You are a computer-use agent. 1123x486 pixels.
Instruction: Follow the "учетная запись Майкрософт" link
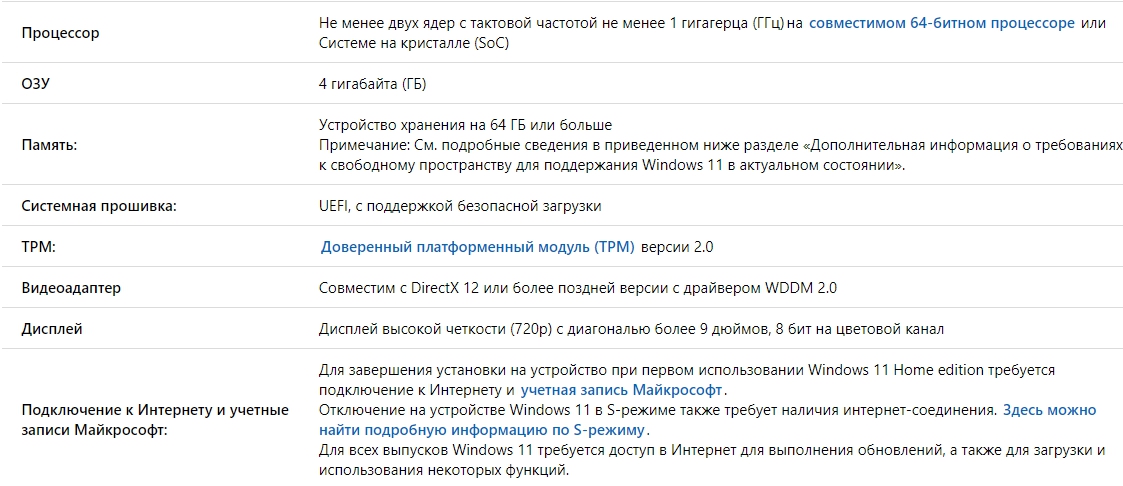(621, 390)
